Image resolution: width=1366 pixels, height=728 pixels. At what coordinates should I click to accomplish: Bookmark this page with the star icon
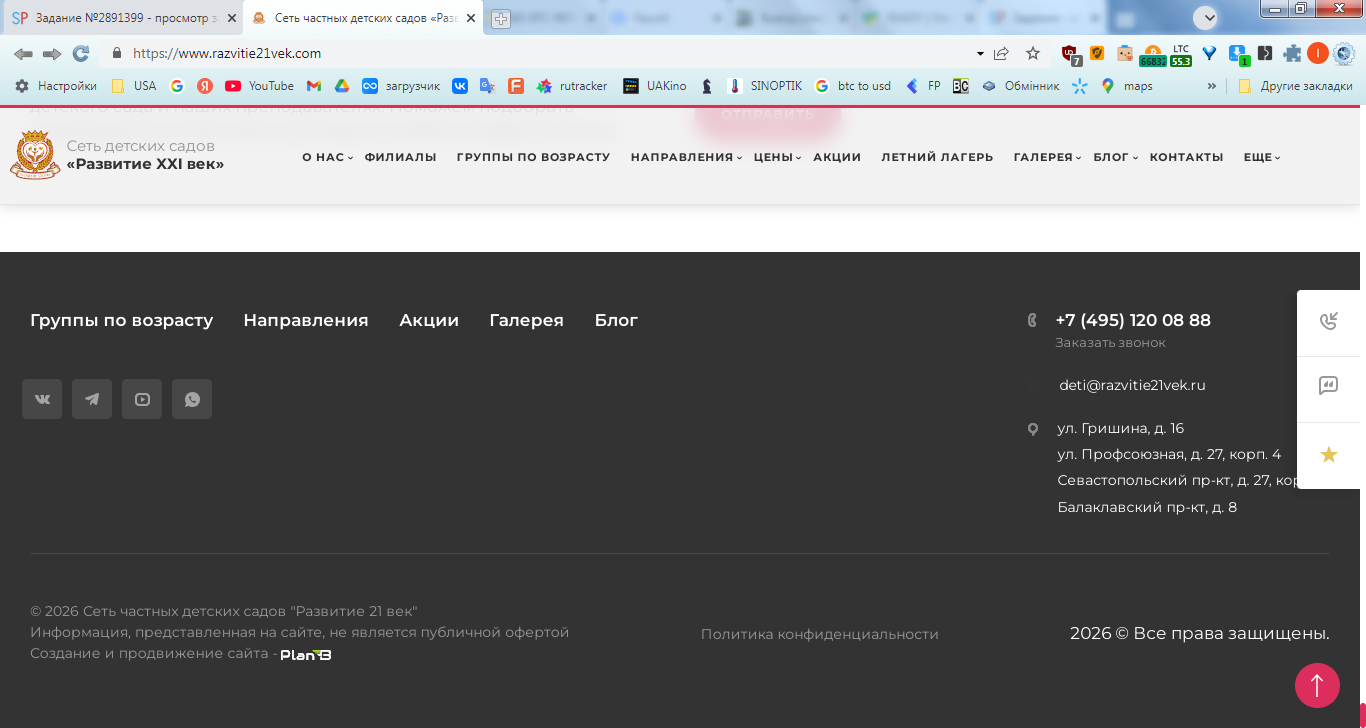click(1033, 54)
